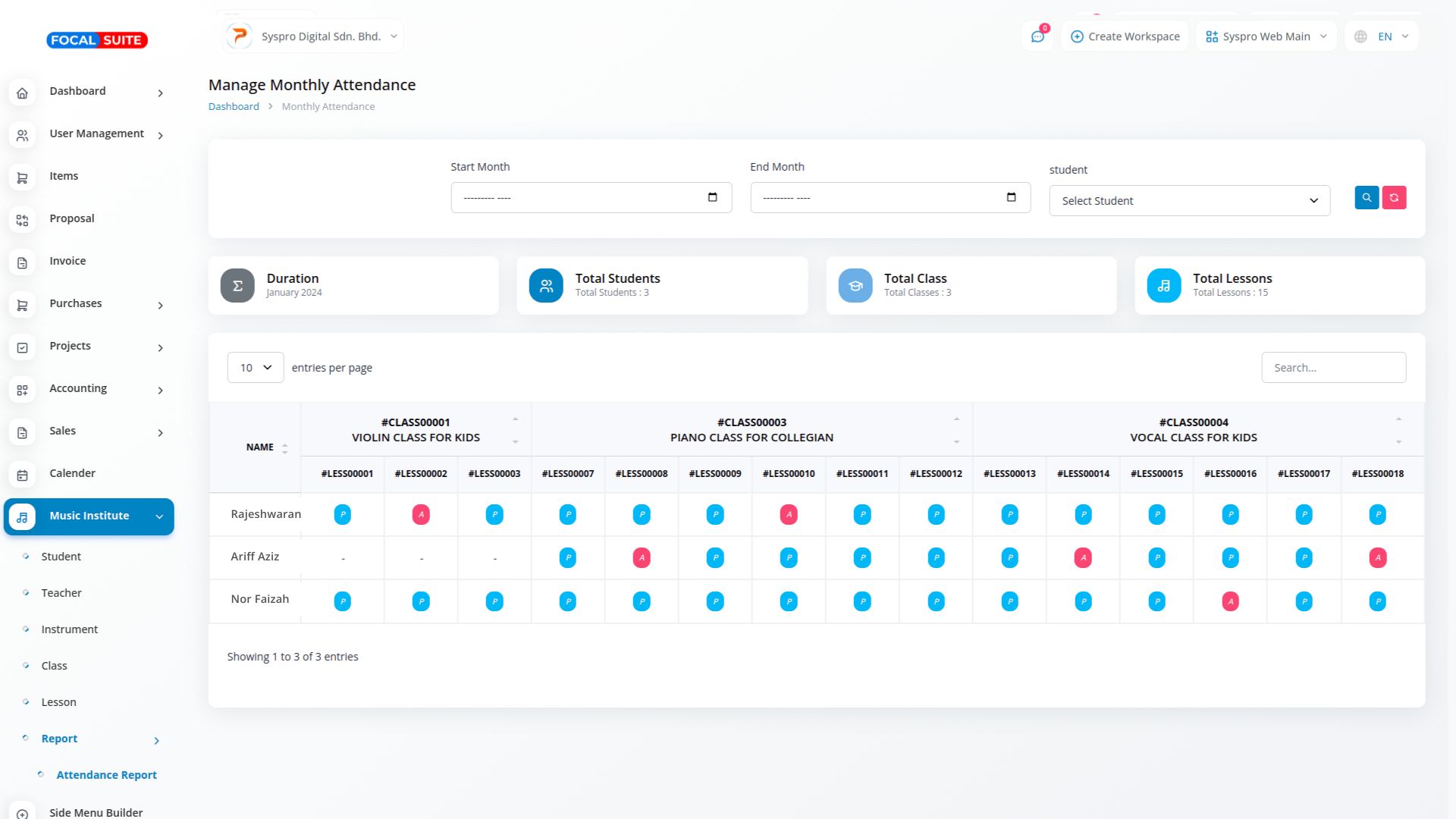The width and height of the screenshot is (1456, 819).
Task: Go to the Teacher menu item
Action: (61, 593)
